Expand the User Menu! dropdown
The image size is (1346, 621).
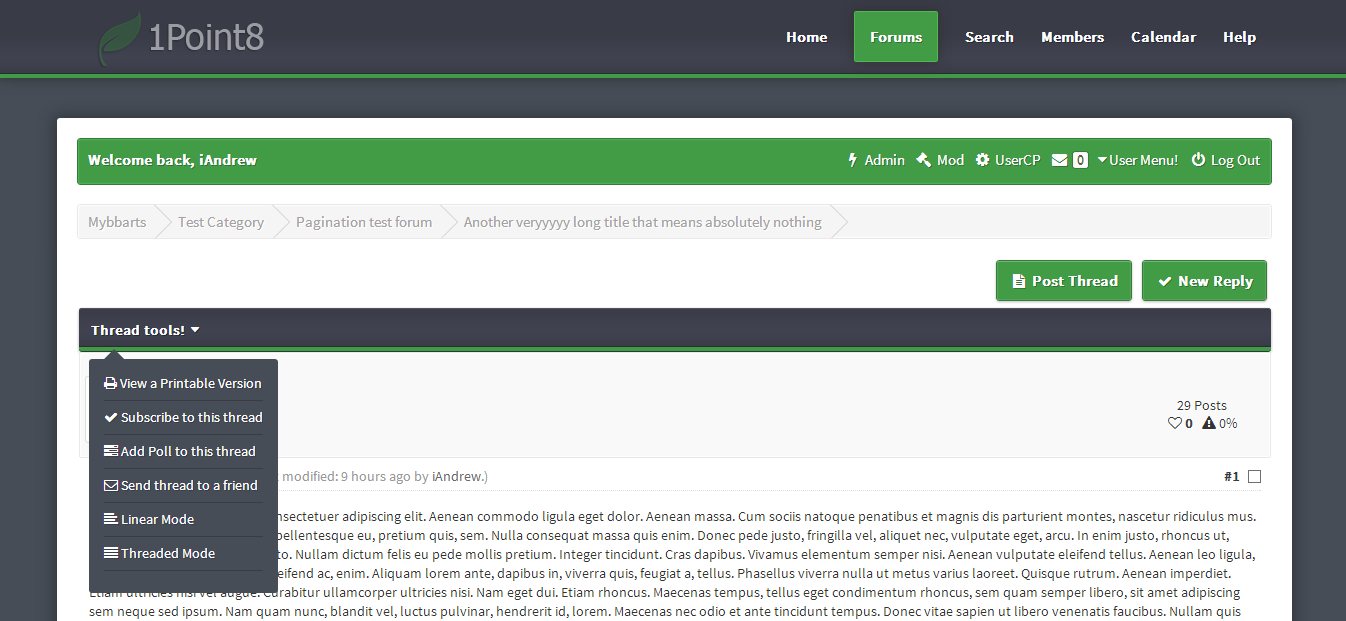[1137, 160]
